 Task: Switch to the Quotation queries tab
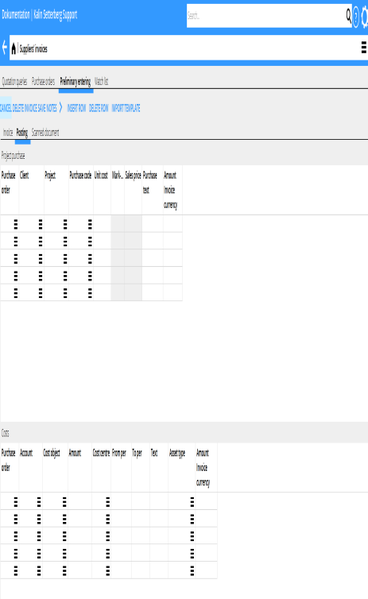15,81
